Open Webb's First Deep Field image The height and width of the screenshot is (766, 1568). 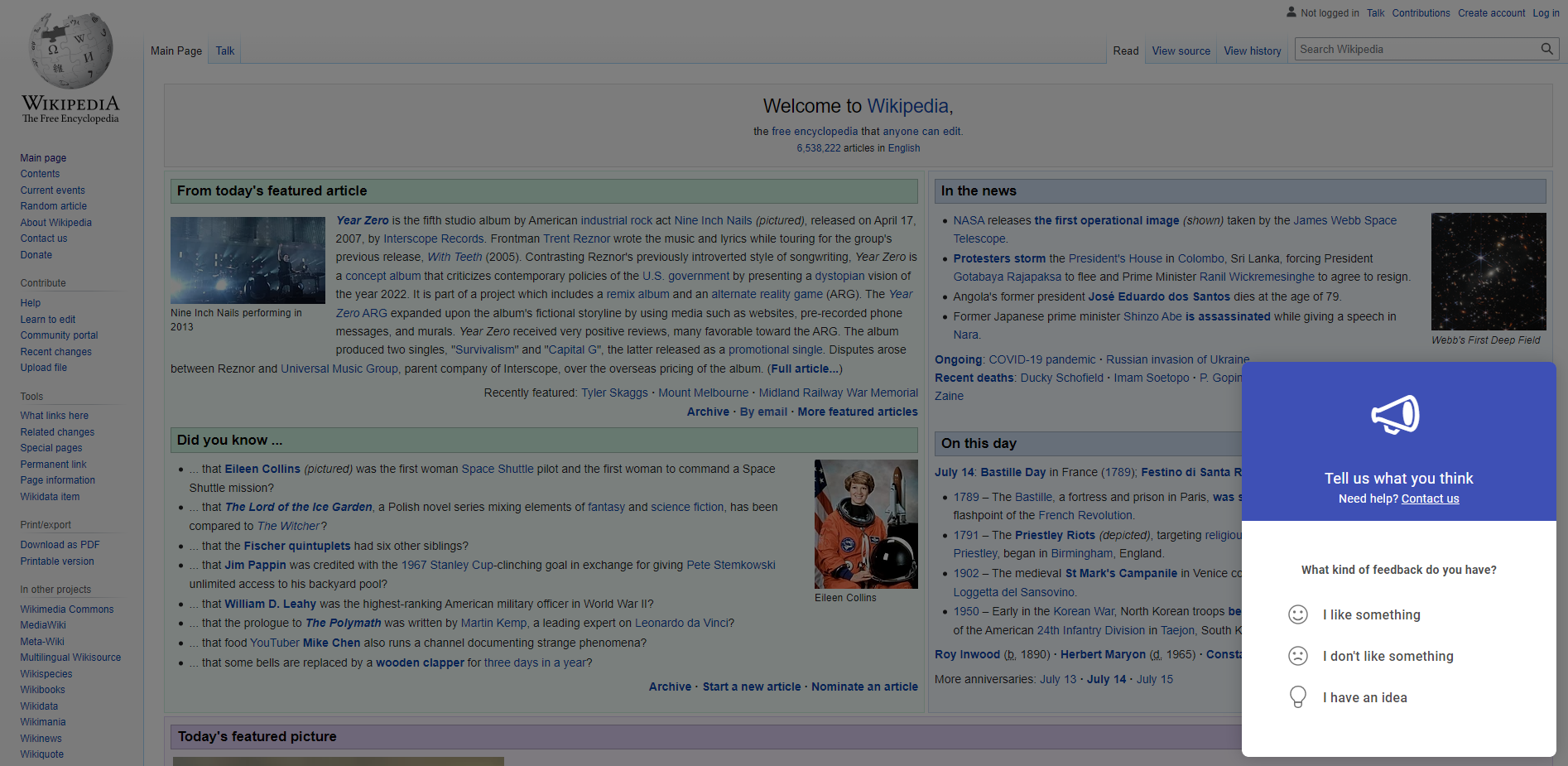pos(1489,272)
